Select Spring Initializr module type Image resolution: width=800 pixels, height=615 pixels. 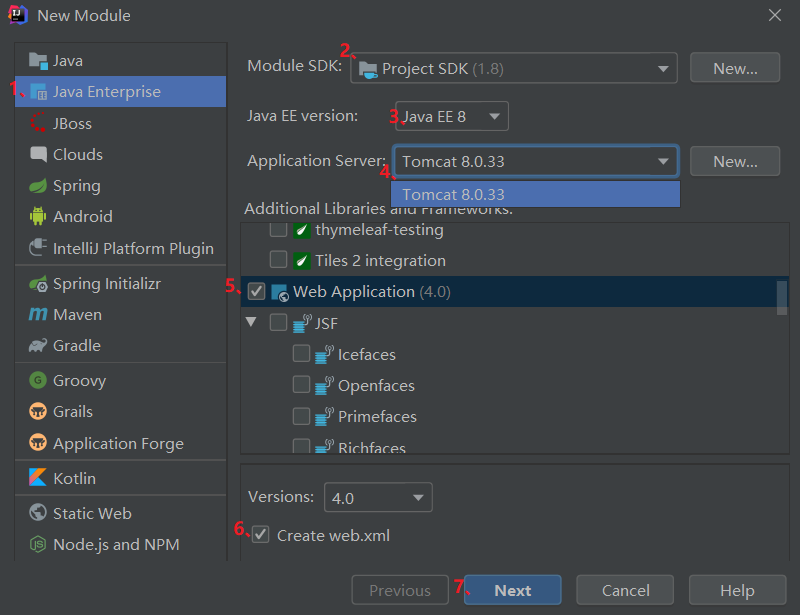click(120, 283)
